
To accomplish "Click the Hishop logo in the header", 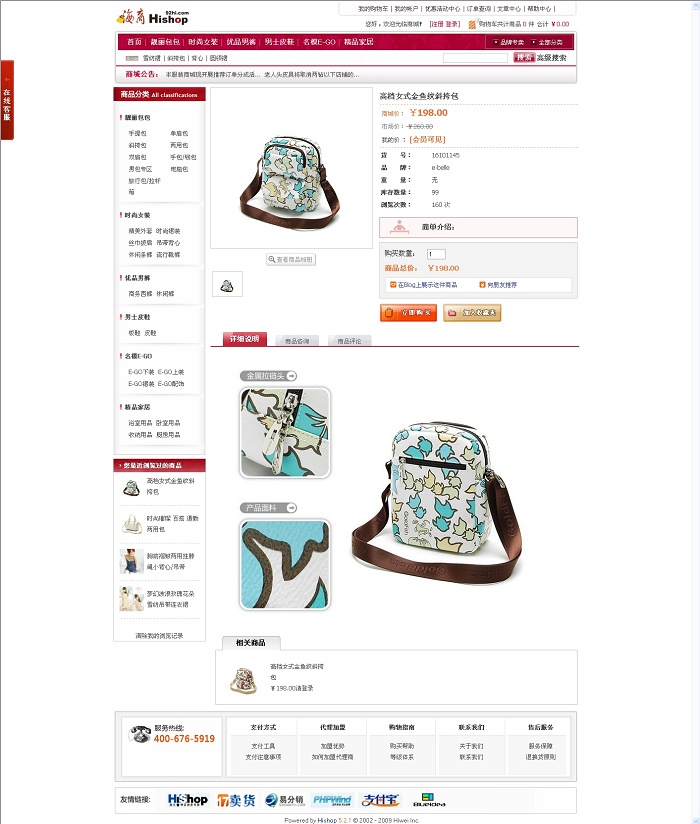I will pos(152,17).
